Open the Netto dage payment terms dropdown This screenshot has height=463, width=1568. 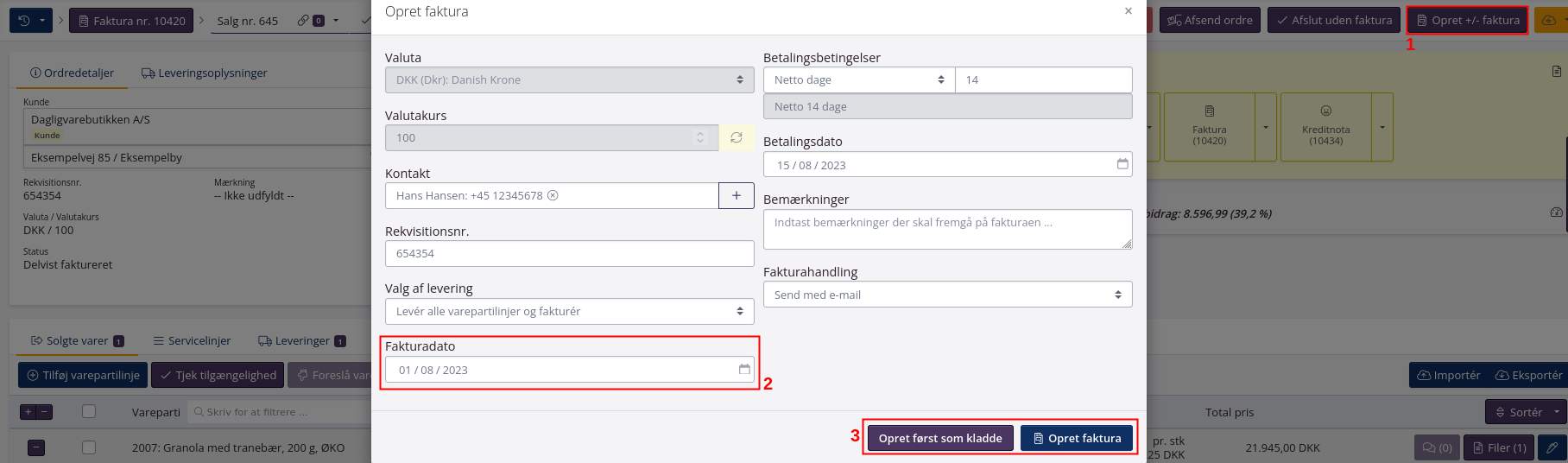858,79
